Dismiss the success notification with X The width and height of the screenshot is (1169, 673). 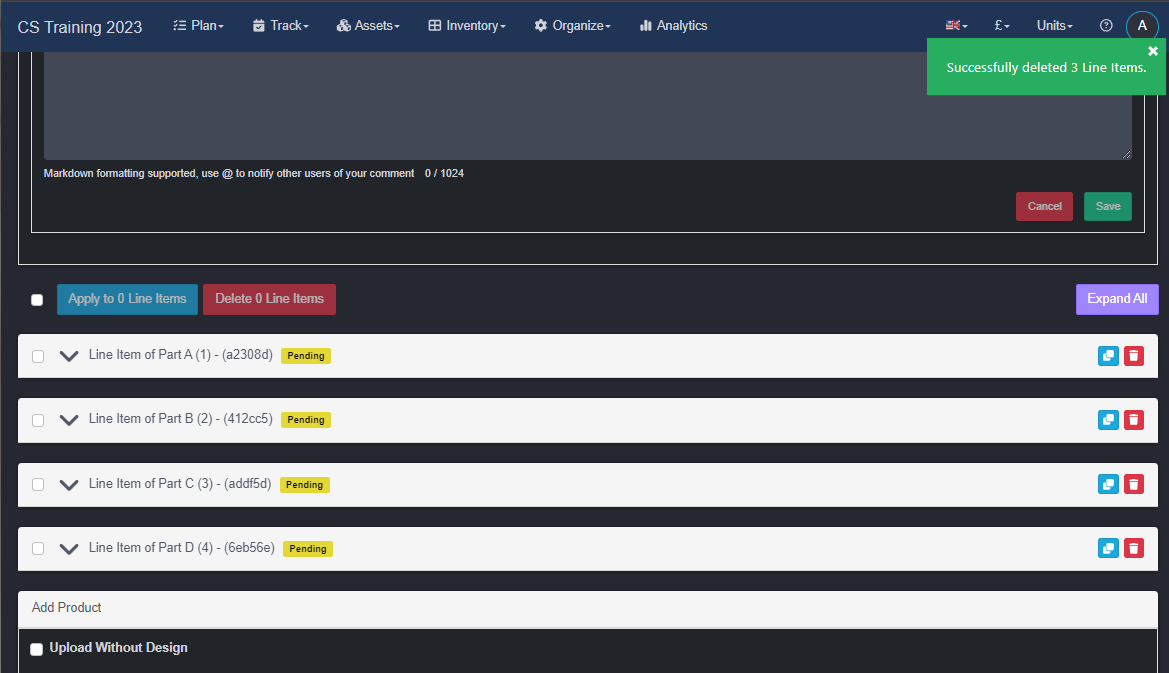point(1153,51)
